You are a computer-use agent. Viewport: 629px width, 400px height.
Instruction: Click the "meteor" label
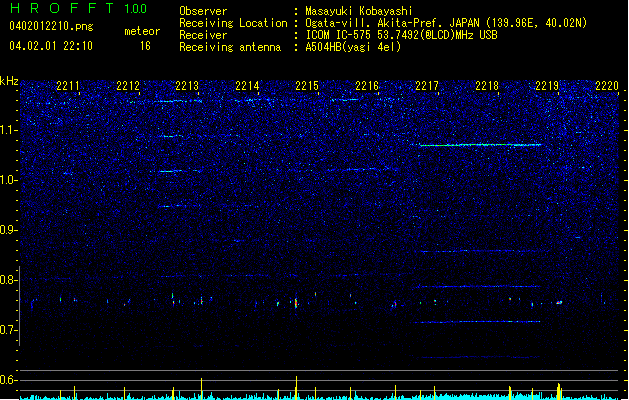(142, 31)
